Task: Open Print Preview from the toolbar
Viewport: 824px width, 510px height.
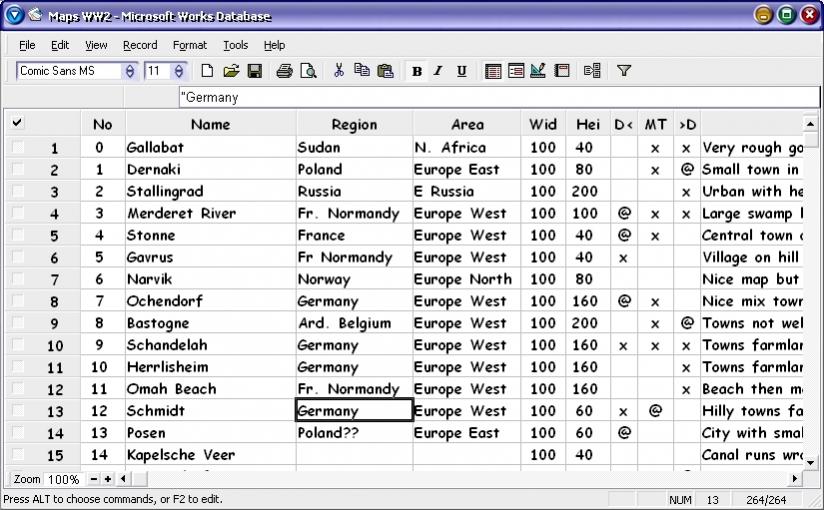Action: [x=308, y=71]
